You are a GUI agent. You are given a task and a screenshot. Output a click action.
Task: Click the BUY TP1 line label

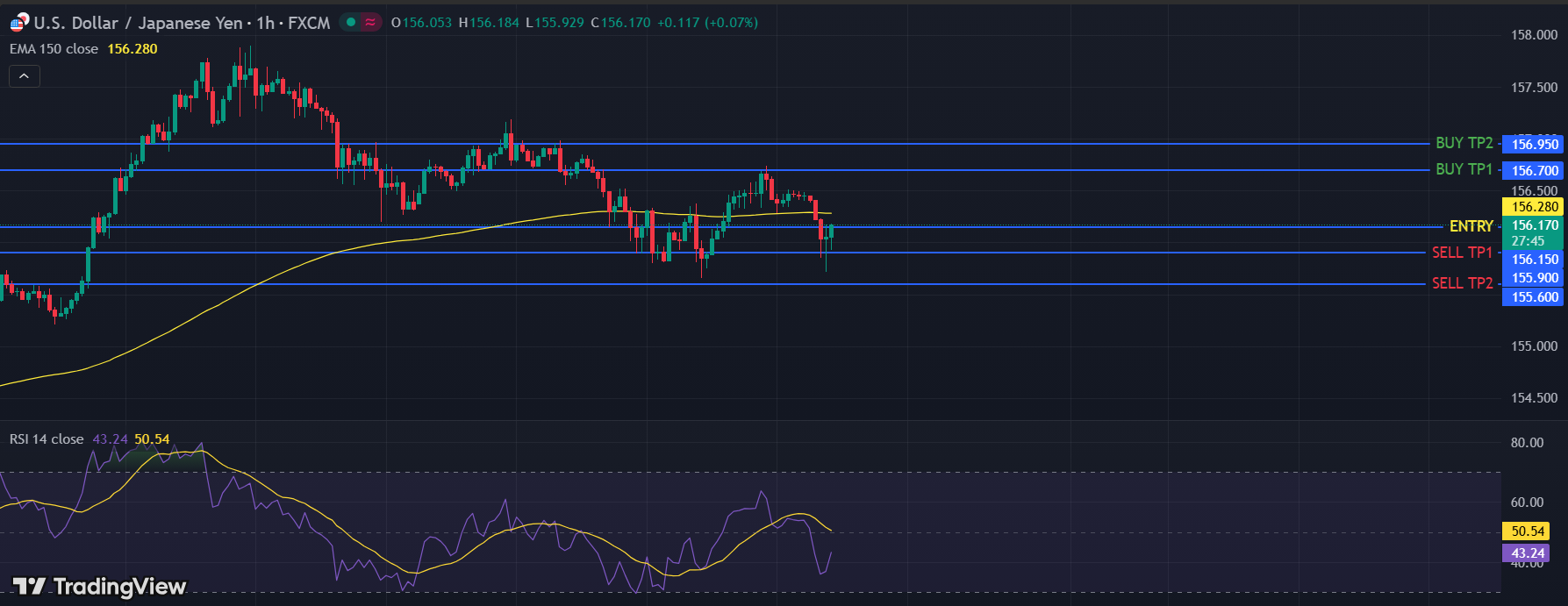click(x=1464, y=169)
